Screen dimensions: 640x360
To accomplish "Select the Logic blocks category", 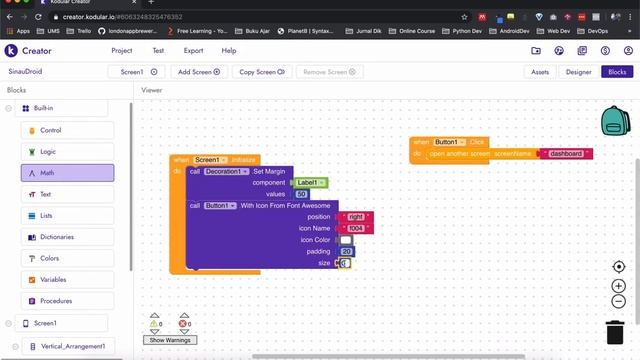I will (67, 151).
